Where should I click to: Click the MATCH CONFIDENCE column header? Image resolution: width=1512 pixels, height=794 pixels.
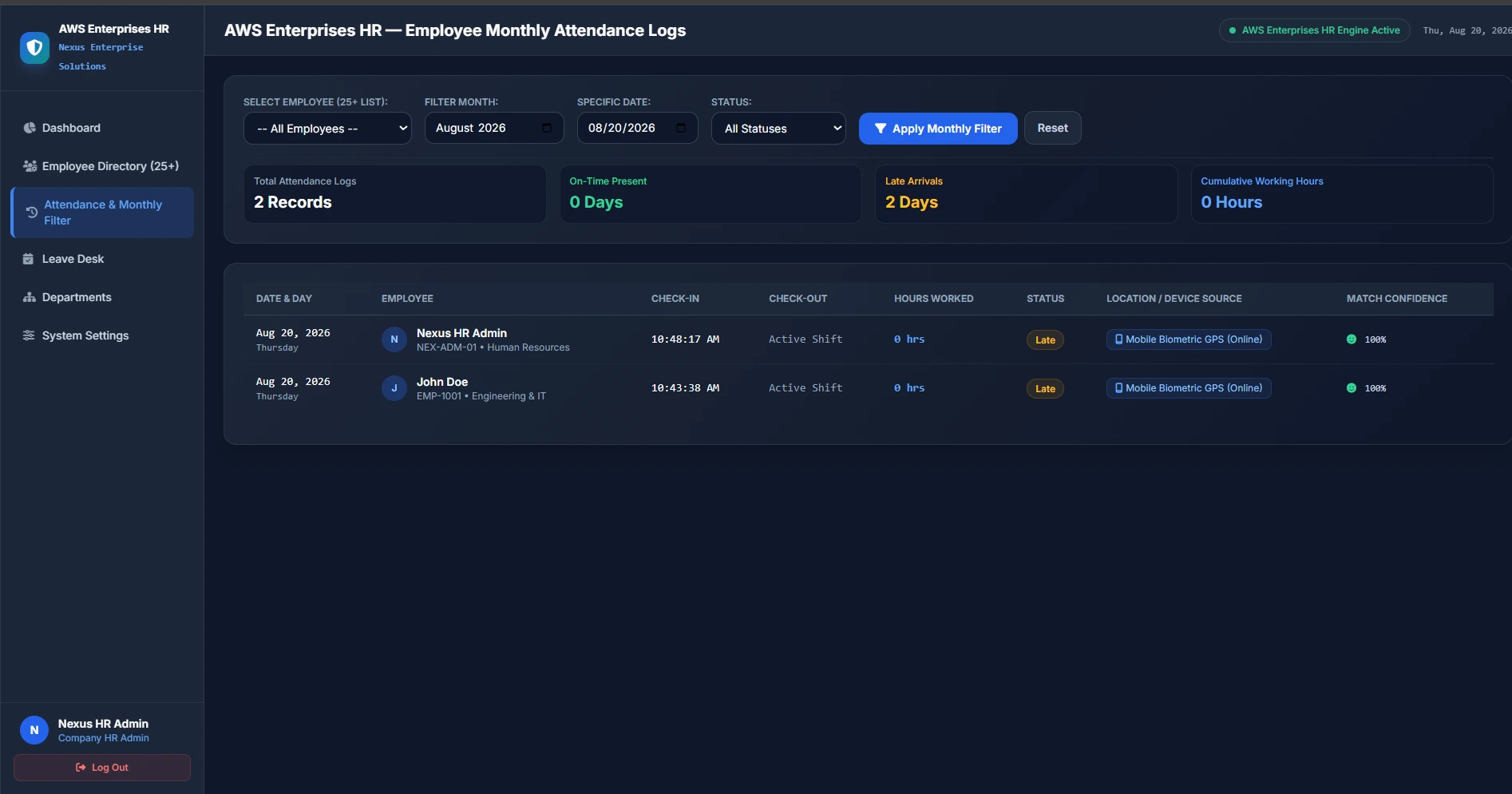(1397, 299)
